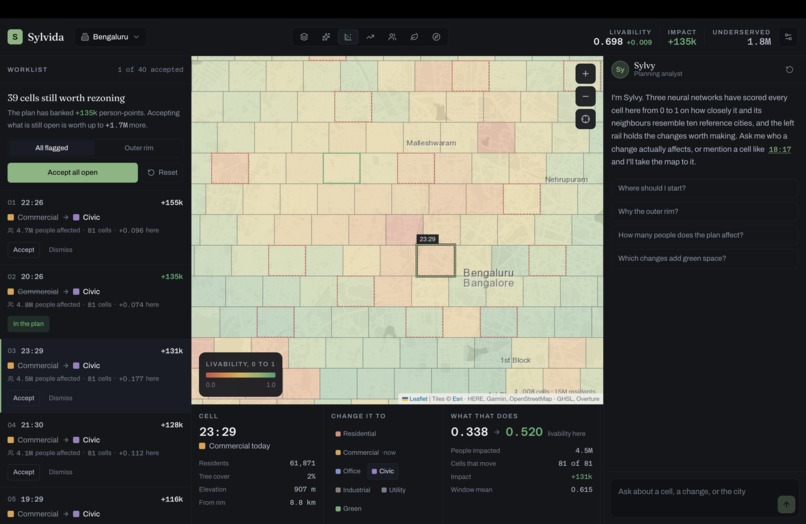The width and height of the screenshot is (806, 524).
Task: Zoom in on the map
Action: click(585, 74)
